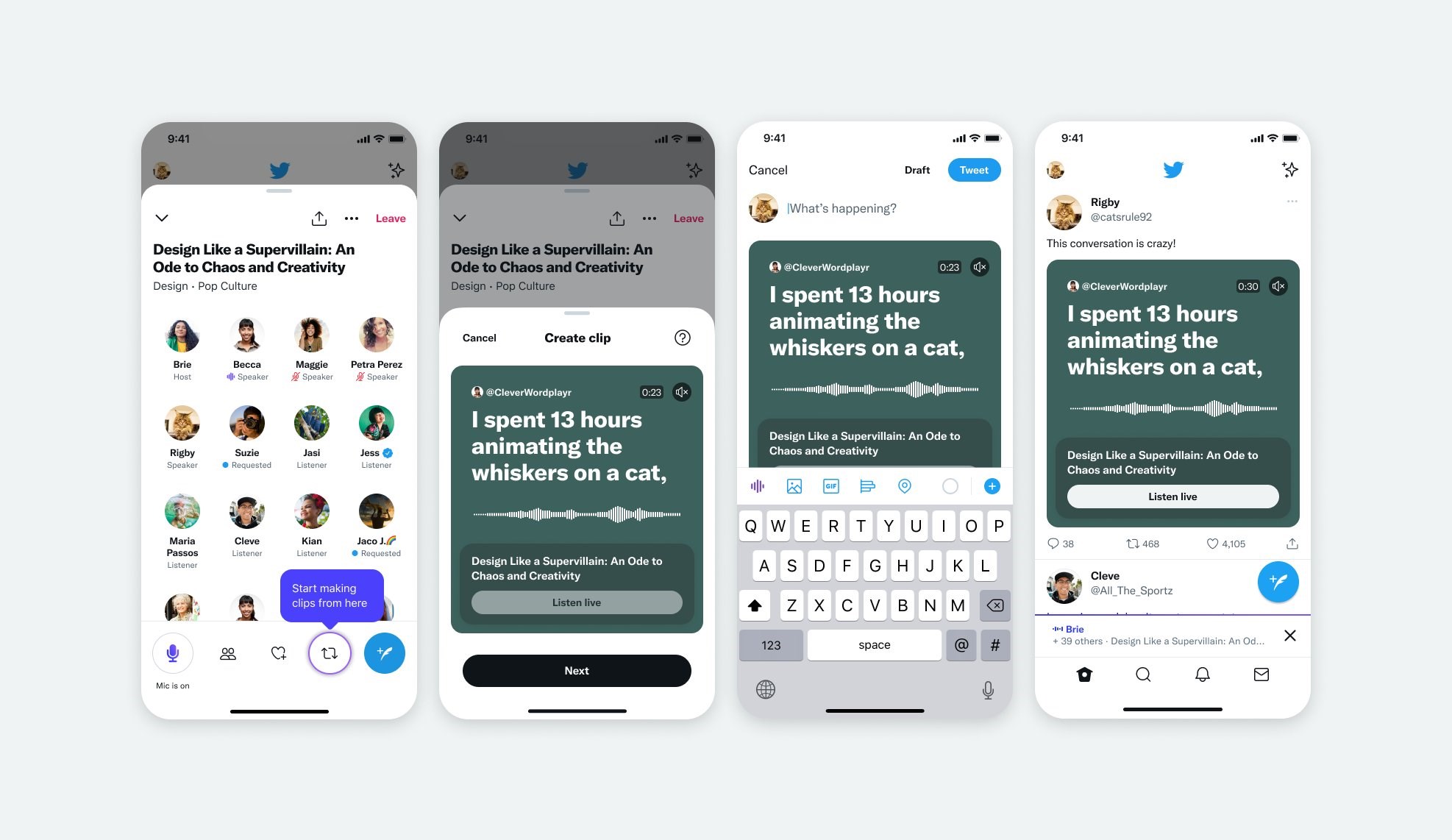Tap the audio waveform mute icon

pyautogui.click(x=684, y=391)
